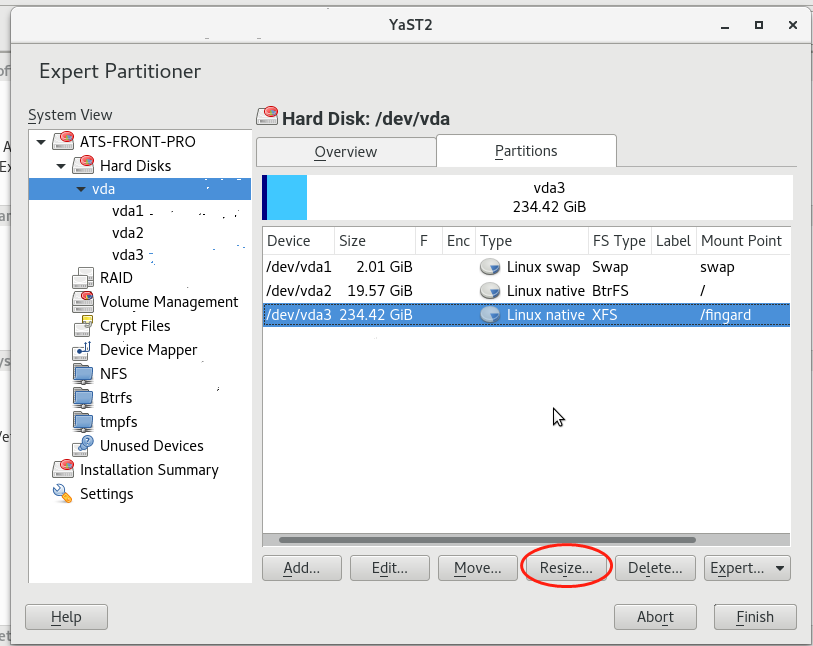Click the Delete... button
The image size is (813, 646).
coord(655,568)
